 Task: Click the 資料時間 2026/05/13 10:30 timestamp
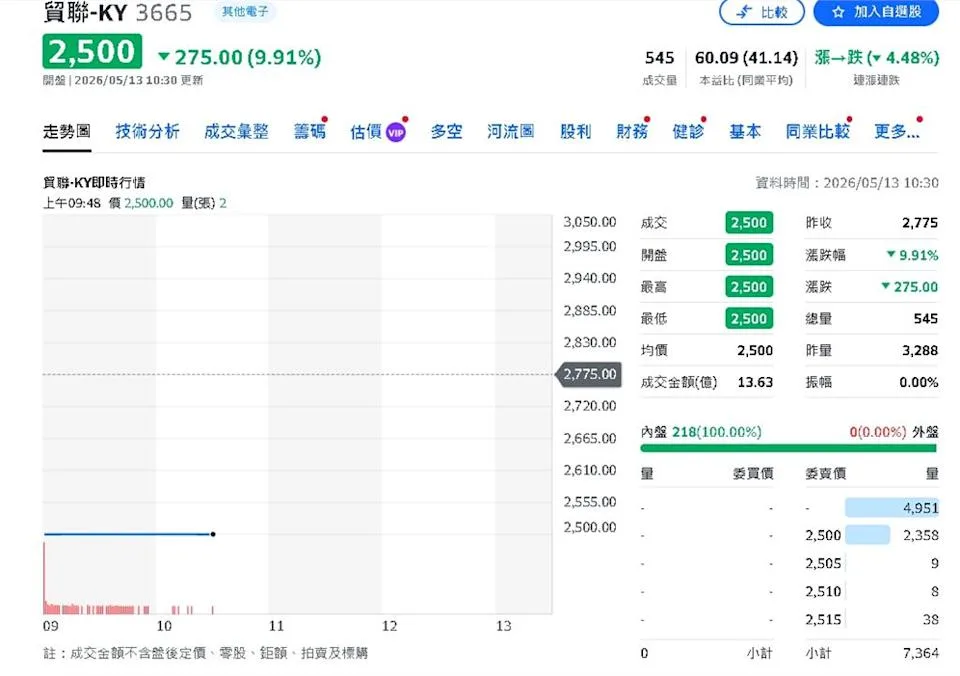coord(847,182)
